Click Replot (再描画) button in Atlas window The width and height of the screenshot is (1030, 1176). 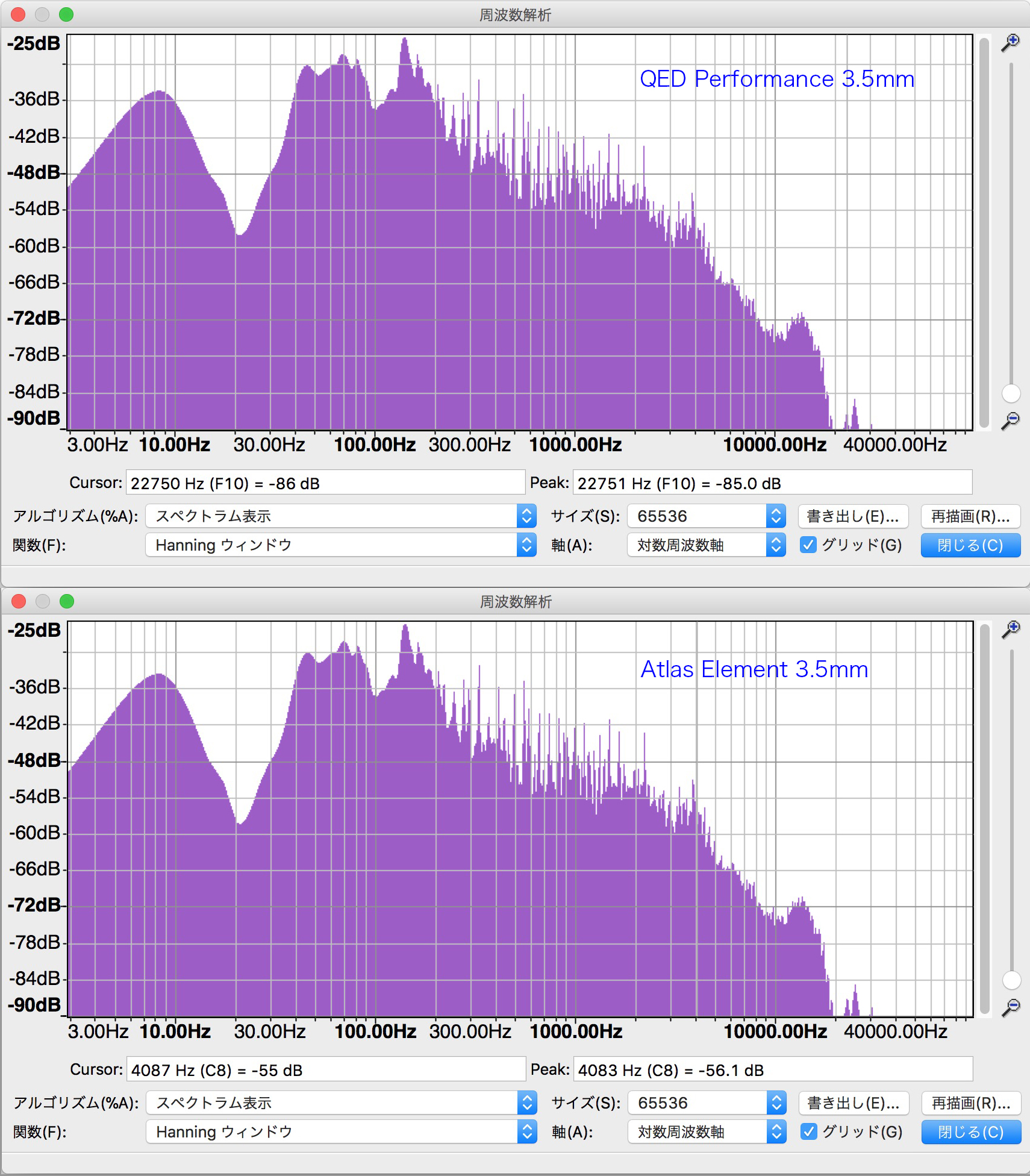[x=971, y=1102]
